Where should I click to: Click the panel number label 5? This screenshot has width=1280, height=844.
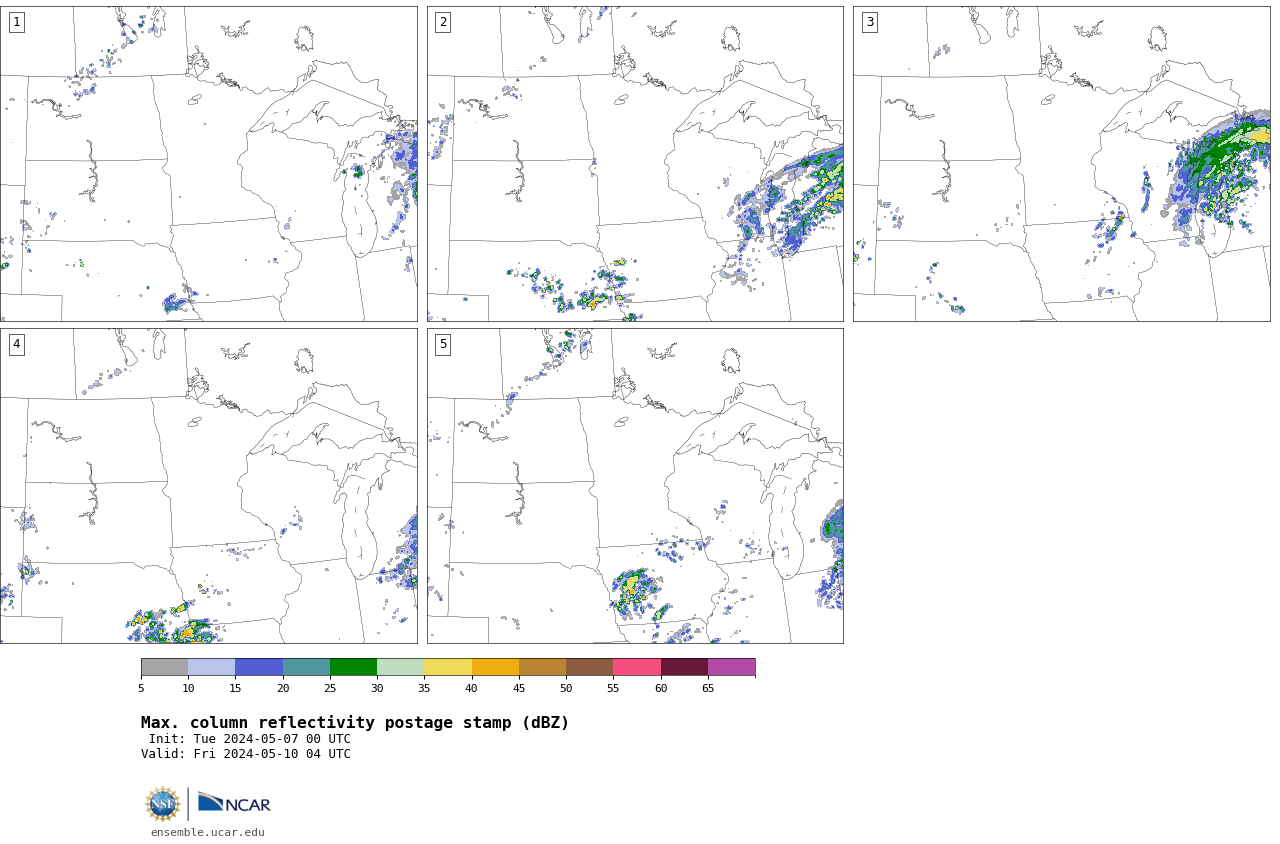tap(443, 344)
